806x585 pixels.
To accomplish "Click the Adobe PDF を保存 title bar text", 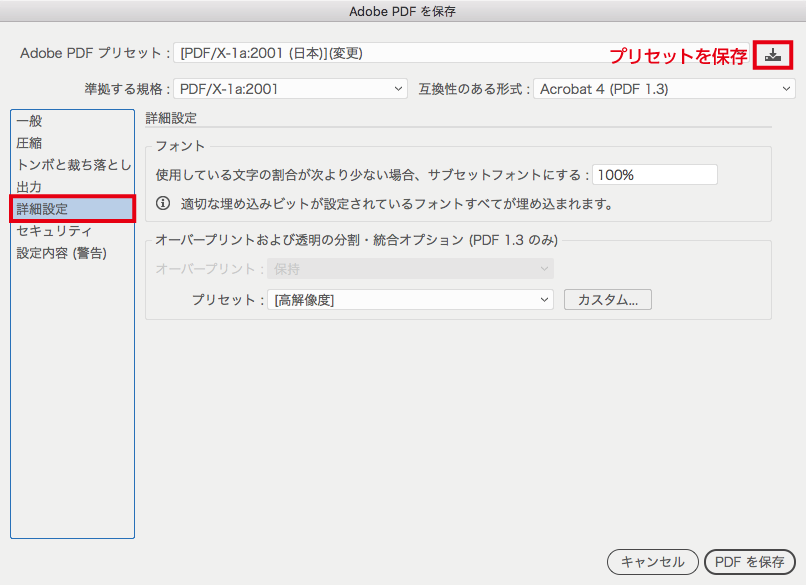I will 402,11.
